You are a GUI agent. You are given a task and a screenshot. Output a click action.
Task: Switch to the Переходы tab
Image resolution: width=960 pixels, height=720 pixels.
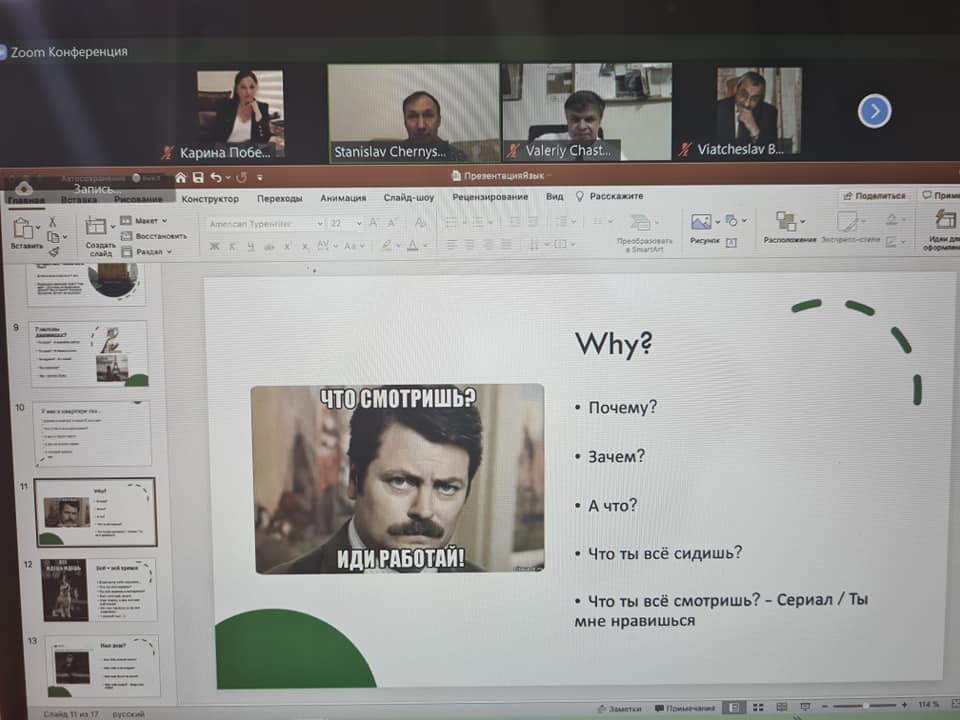pyautogui.click(x=280, y=198)
